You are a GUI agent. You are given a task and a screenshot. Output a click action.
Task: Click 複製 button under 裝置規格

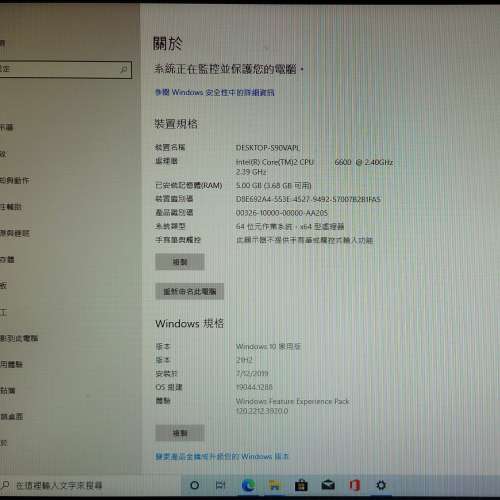click(180, 262)
